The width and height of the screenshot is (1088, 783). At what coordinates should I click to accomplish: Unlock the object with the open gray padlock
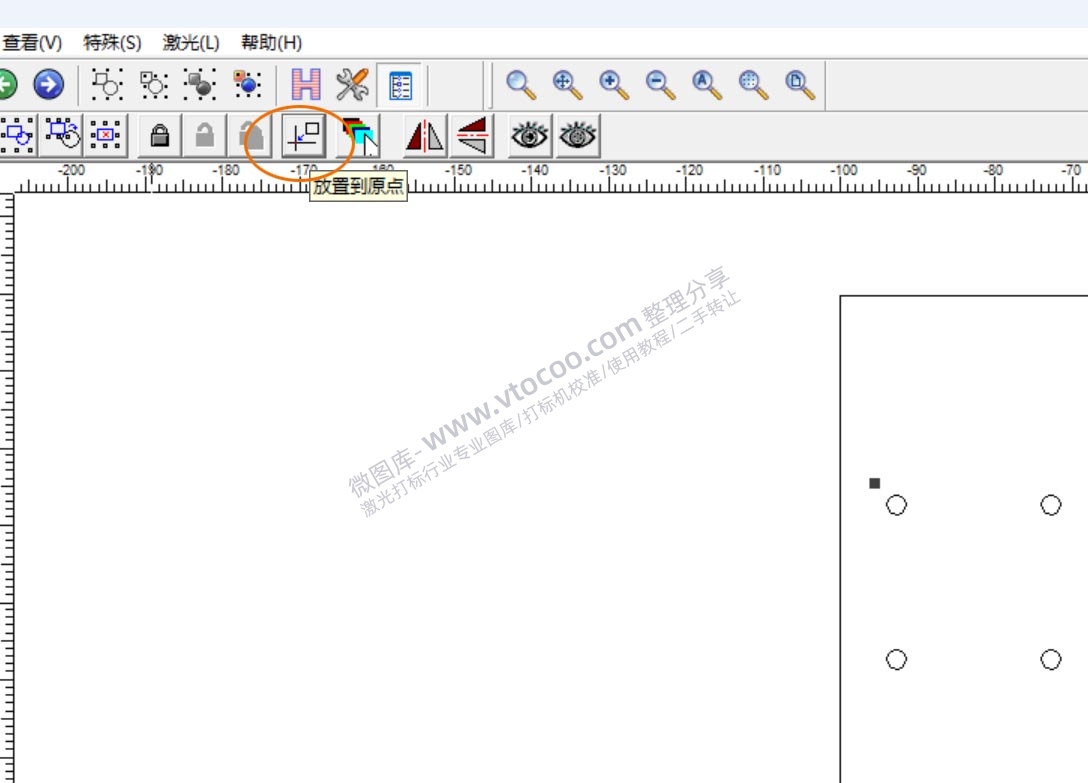point(205,136)
